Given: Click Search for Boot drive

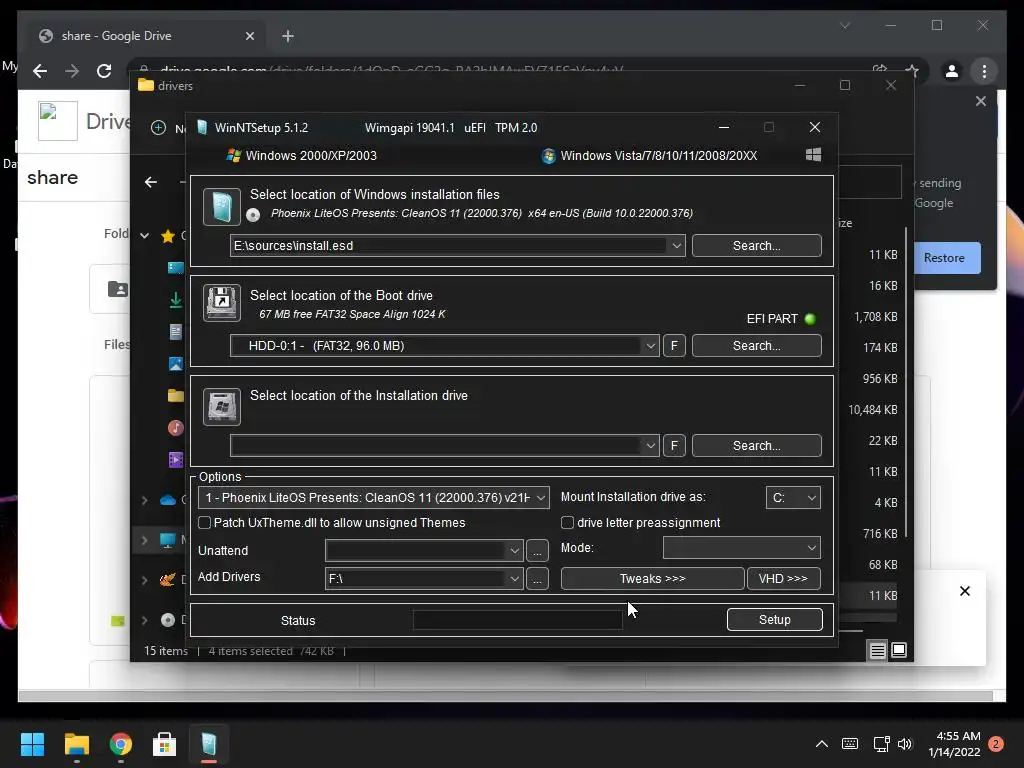Looking at the screenshot, I should click(756, 345).
